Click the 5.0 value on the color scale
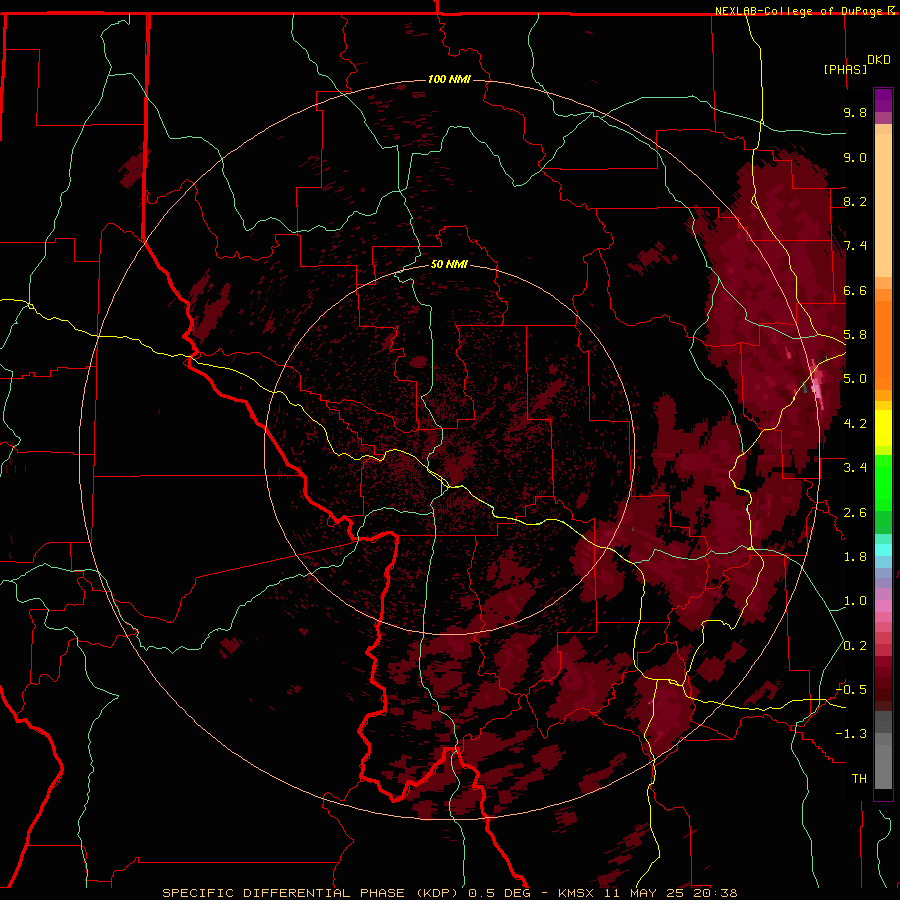Screen dimensions: 900x900 coord(855,379)
